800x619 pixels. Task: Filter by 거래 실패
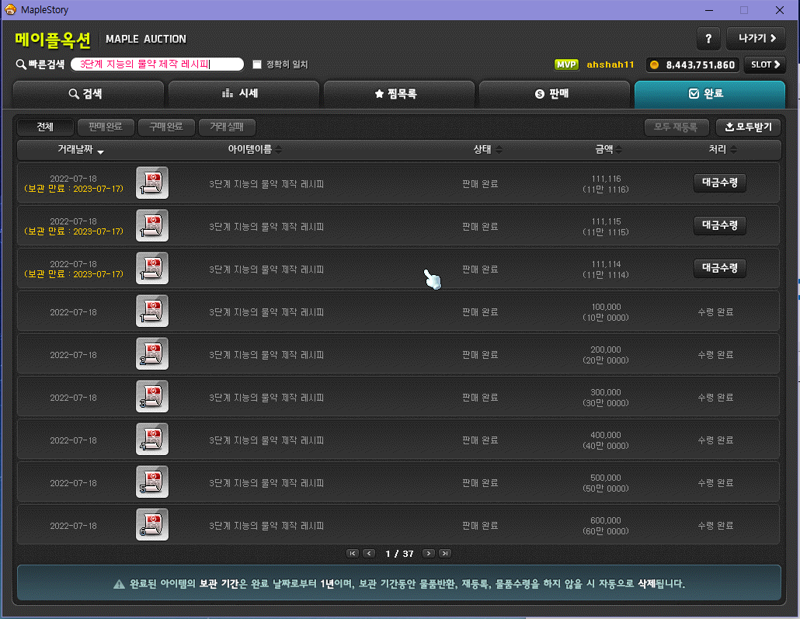(x=227, y=127)
